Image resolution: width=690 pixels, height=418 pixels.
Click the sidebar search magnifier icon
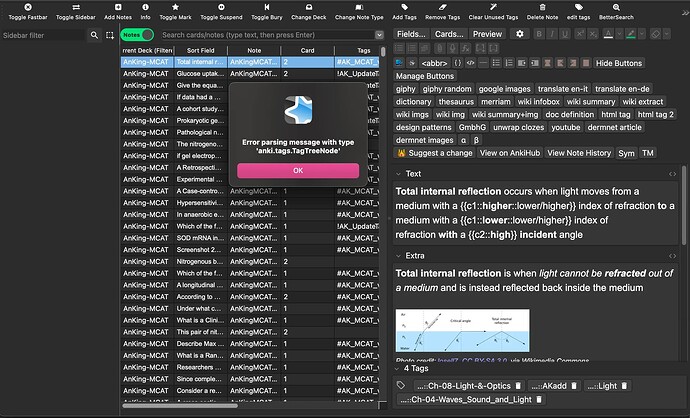95,35
